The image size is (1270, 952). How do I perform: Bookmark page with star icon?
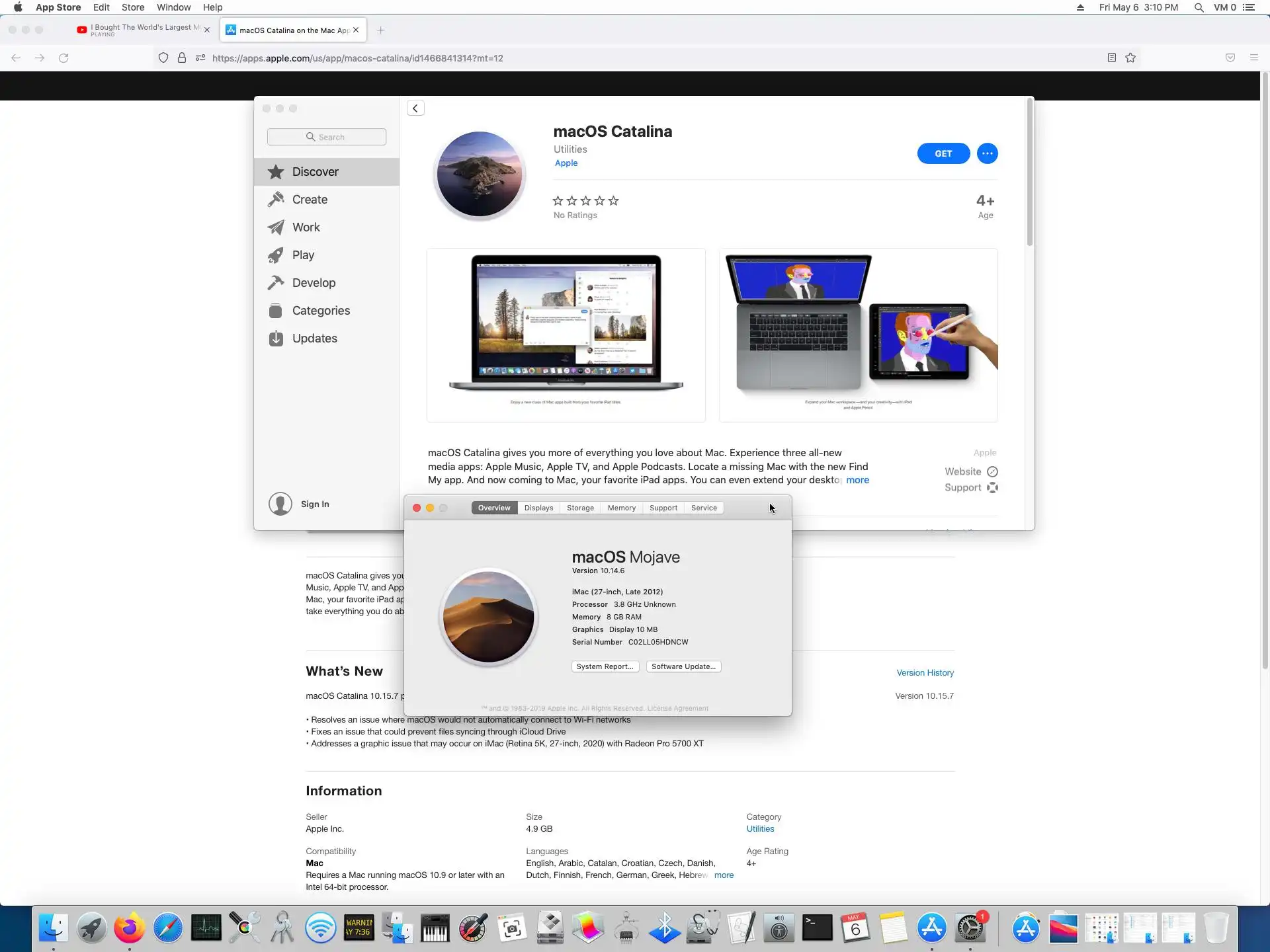1130,58
